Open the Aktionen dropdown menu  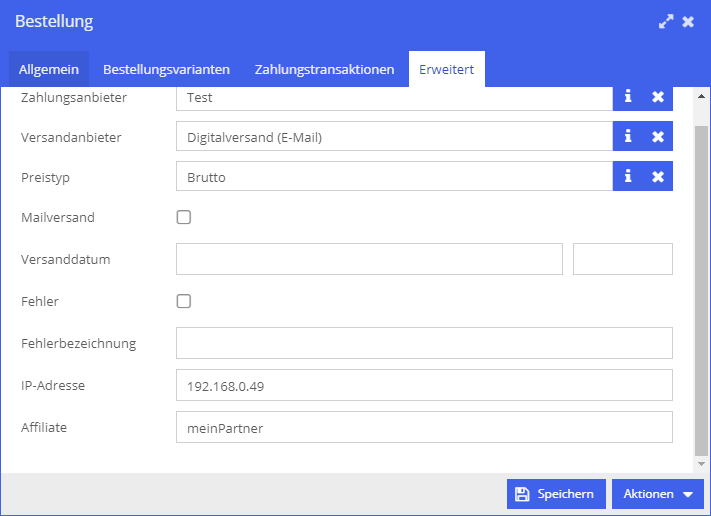click(657, 494)
